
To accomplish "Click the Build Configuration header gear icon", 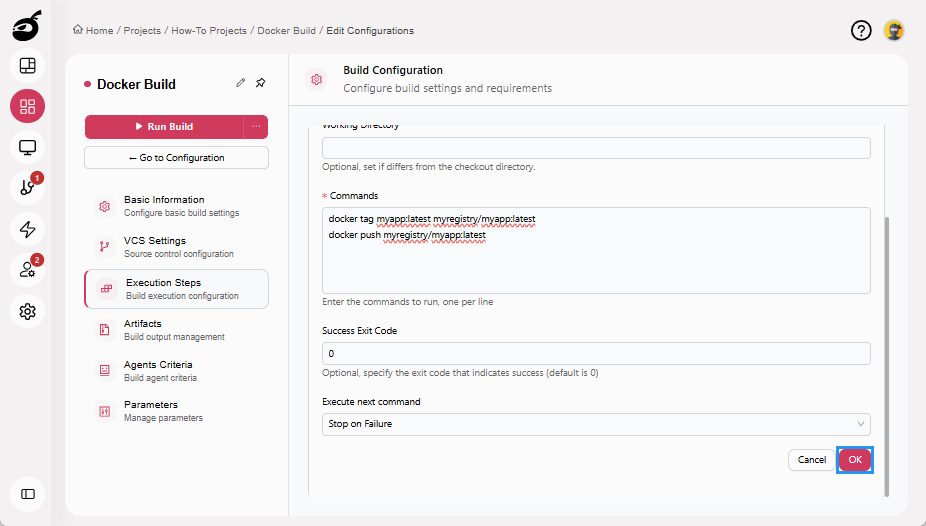I will tap(317, 79).
